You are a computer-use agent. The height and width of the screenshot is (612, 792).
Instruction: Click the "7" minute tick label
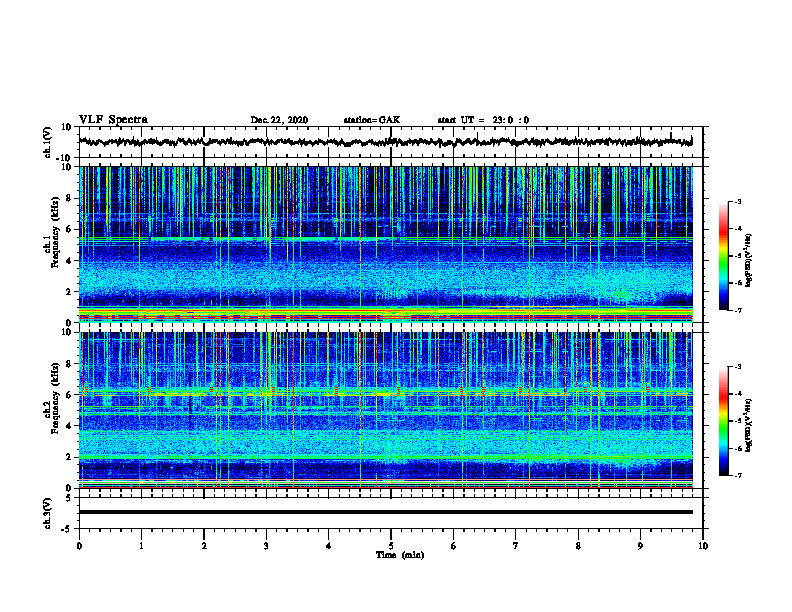point(516,546)
